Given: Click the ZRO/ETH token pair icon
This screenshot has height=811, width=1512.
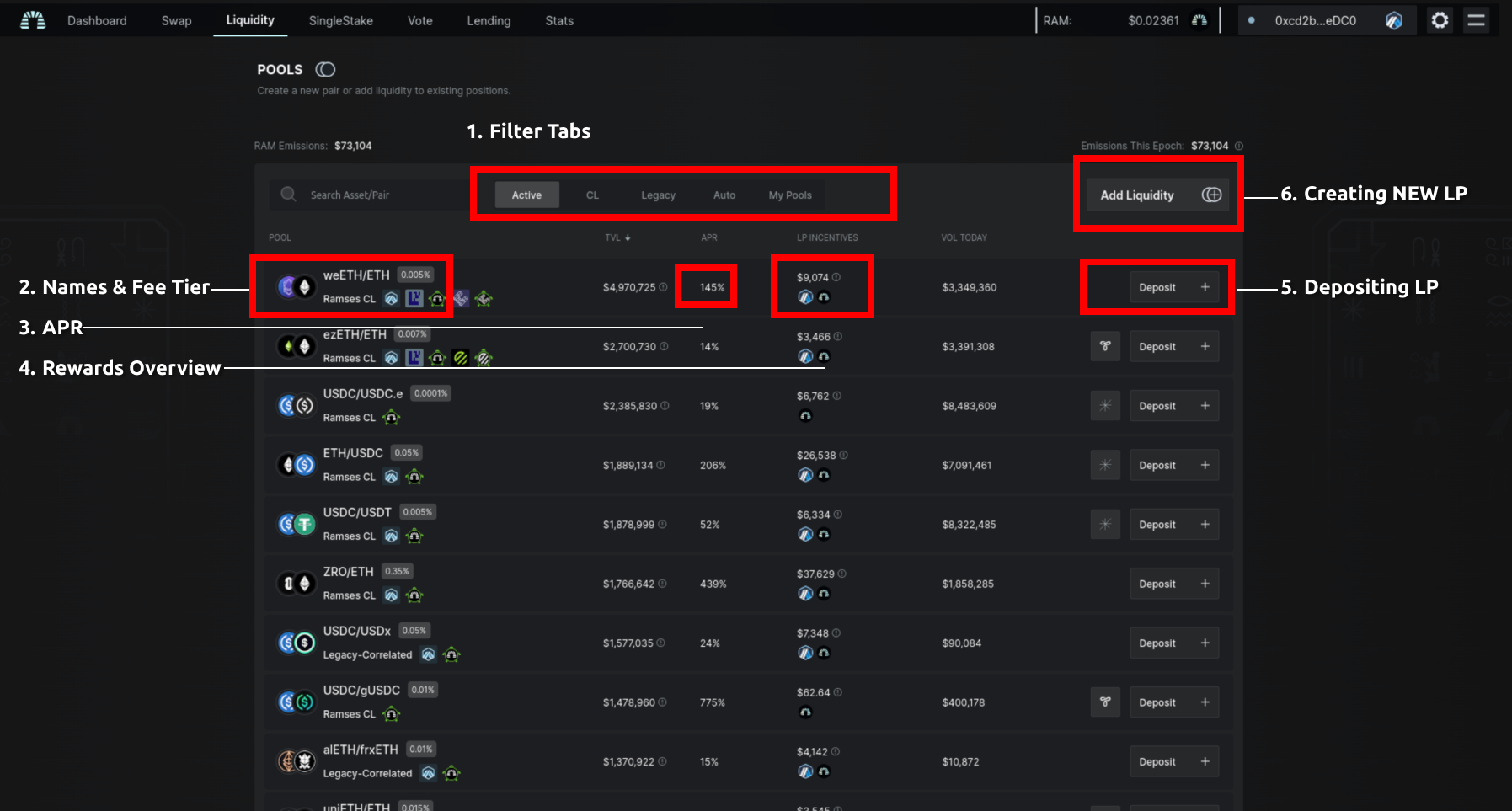Looking at the screenshot, I should pos(296,584).
